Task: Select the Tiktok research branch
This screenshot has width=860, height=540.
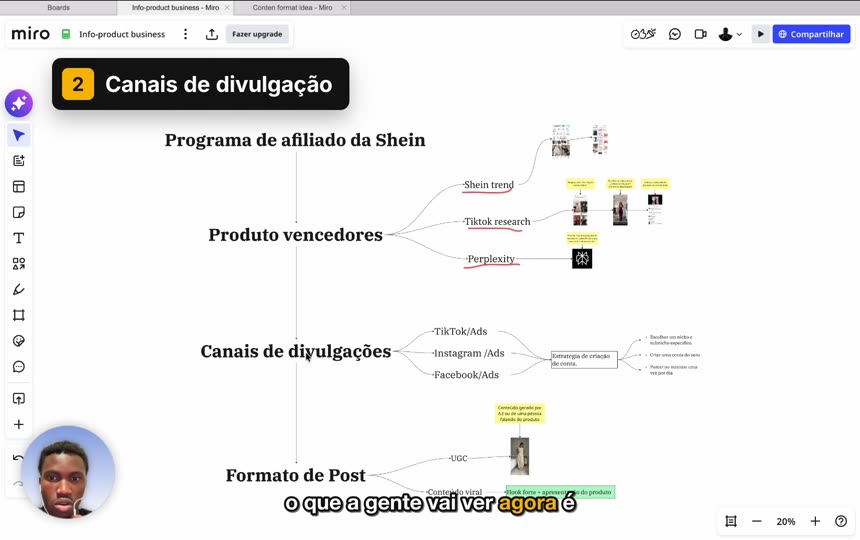Action: (497, 221)
